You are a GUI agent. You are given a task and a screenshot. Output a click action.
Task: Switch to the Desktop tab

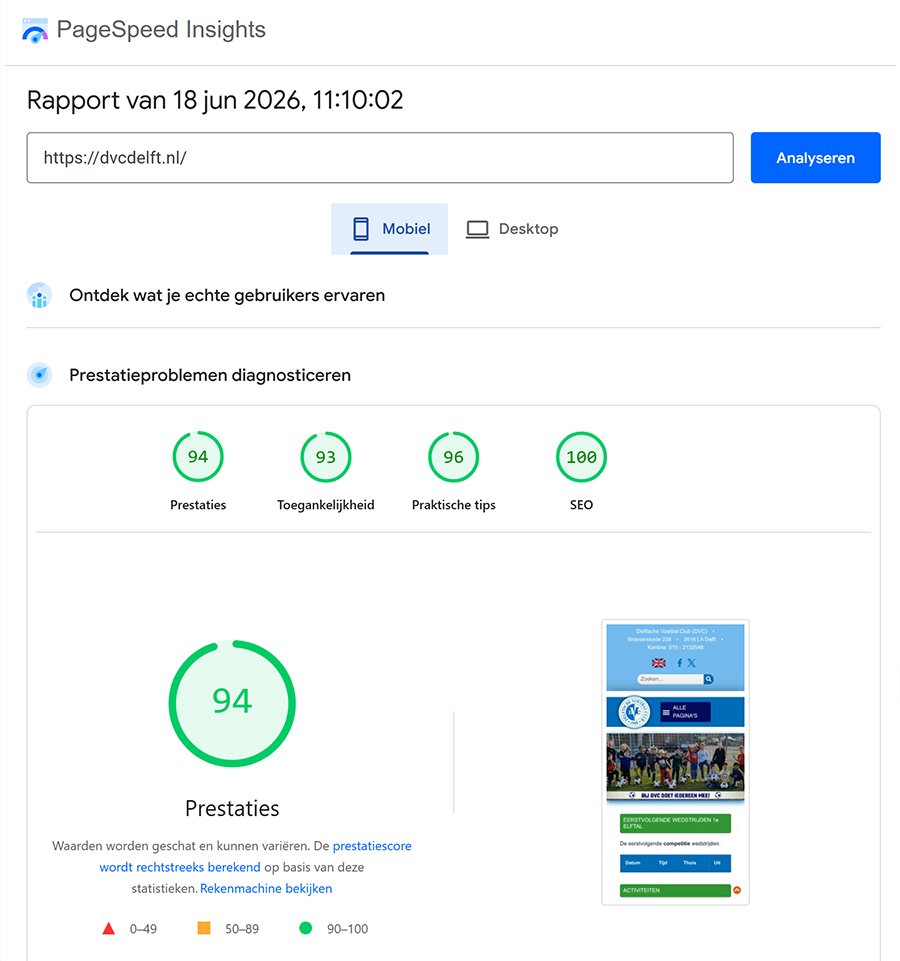(x=512, y=229)
